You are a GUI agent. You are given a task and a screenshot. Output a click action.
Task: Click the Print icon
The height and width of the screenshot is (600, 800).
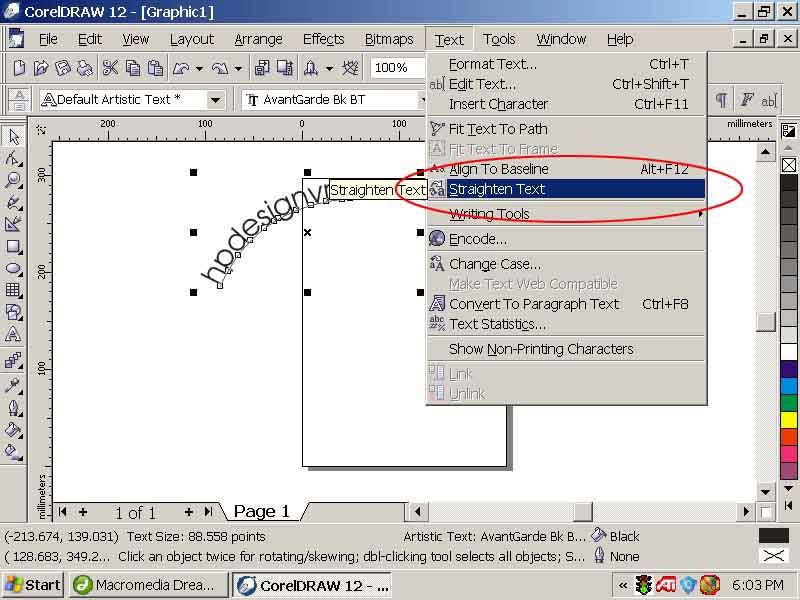pyautogui.click(x=85, y=68)
